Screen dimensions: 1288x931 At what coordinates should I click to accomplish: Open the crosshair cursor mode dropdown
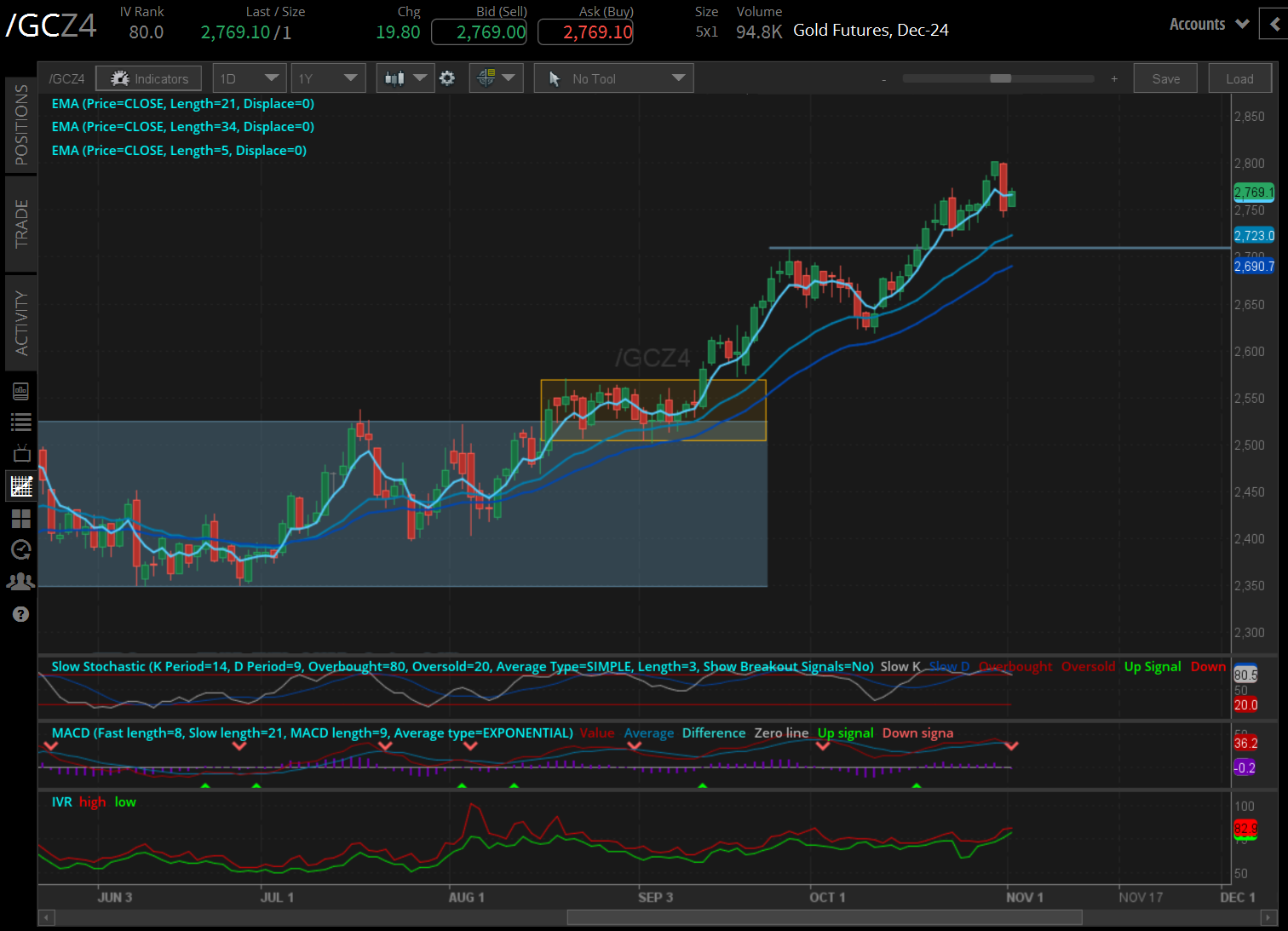click(496, 78)
